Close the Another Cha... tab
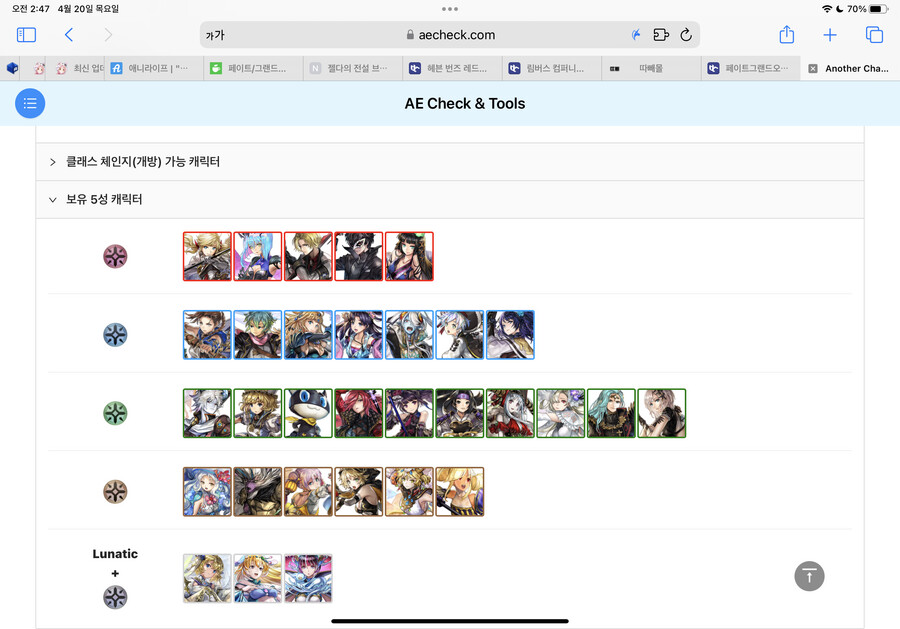The height and width of the screenshot is (629, 900). click(x=813, y=68)
